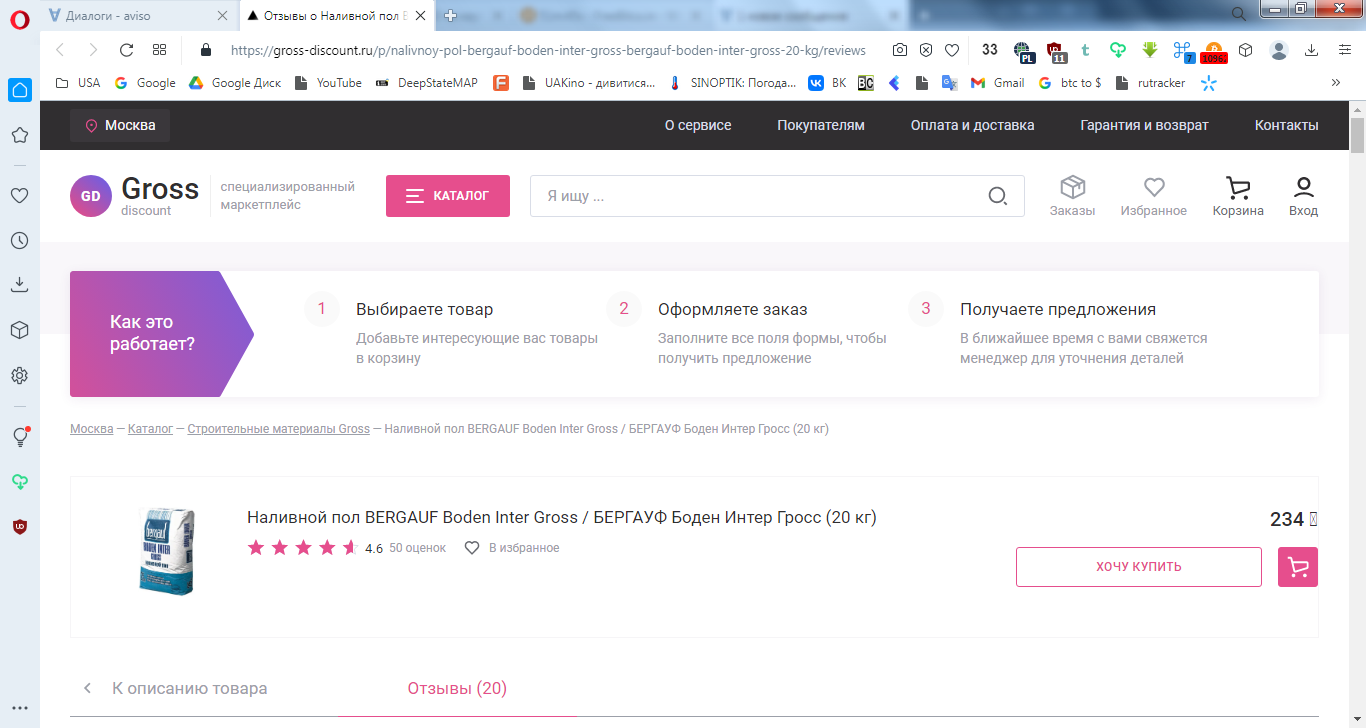Open green download arrow extension
The height and width of the screenshot is (728, 1366).
click(x=1150, y=50)
